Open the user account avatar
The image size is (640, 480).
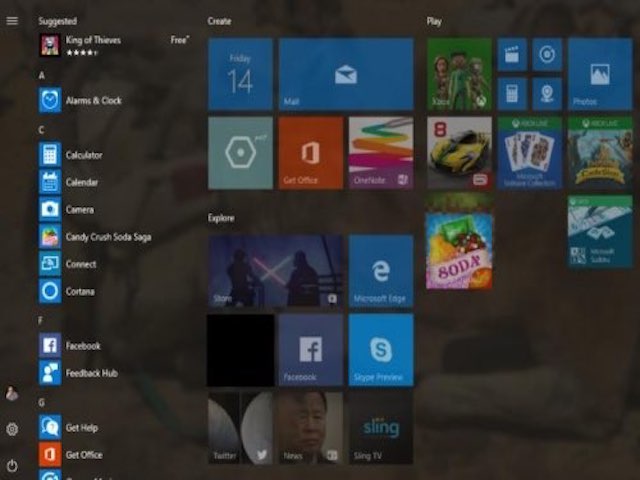tap(12, 393)
